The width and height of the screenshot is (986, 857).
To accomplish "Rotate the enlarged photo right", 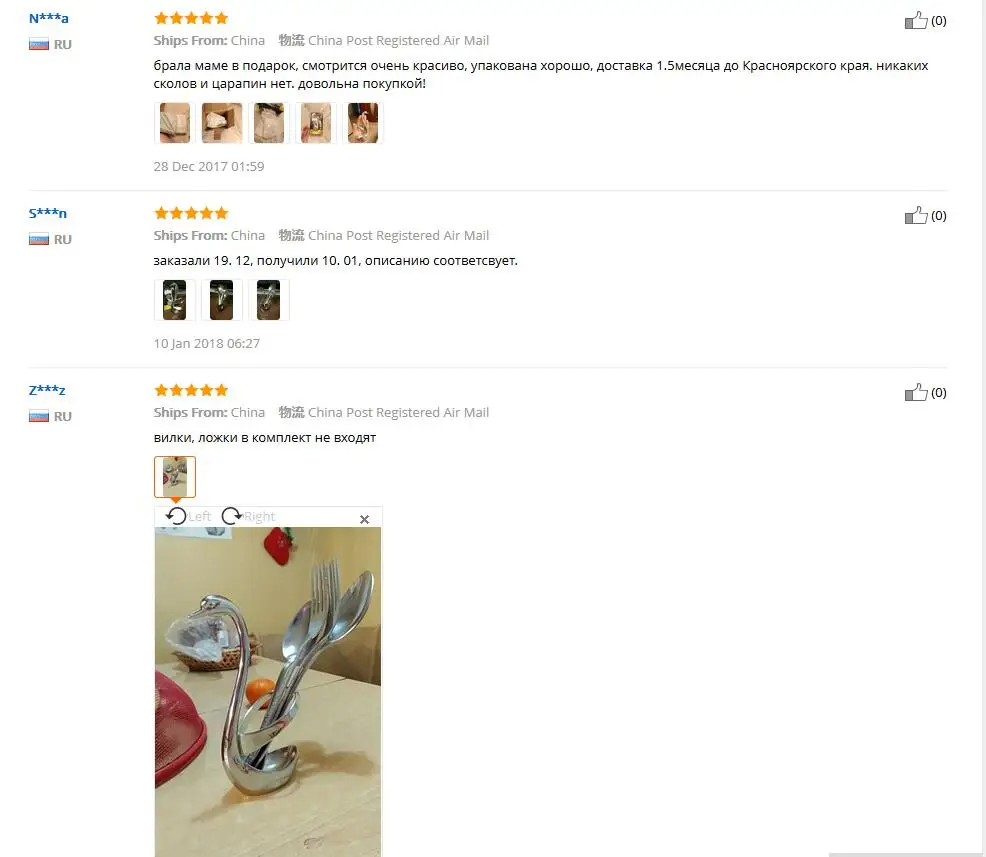I will click(x=248, y=516).
